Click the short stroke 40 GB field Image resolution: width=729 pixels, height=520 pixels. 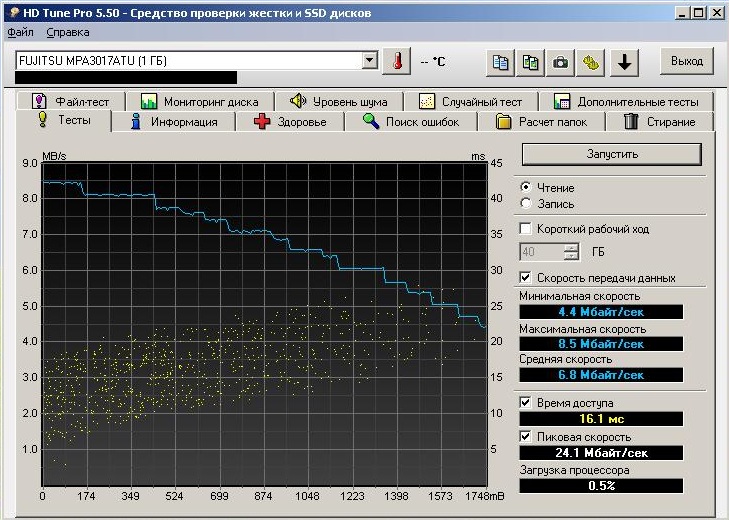tap(542, 252)
